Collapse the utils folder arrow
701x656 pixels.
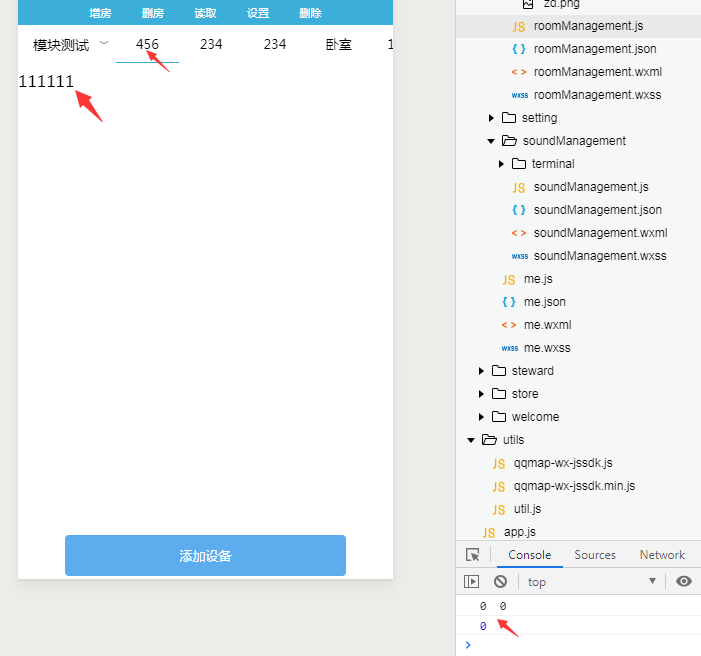(471, 440)
